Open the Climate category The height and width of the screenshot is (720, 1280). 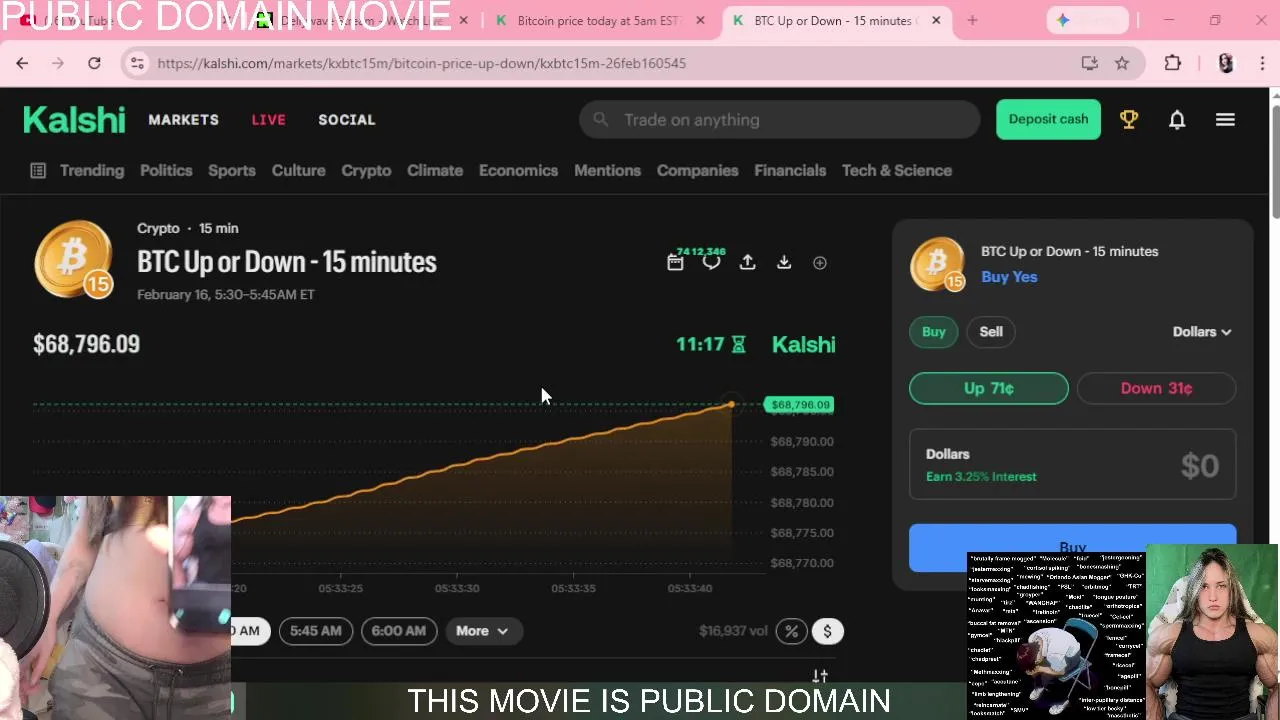(x=435, y=171)
